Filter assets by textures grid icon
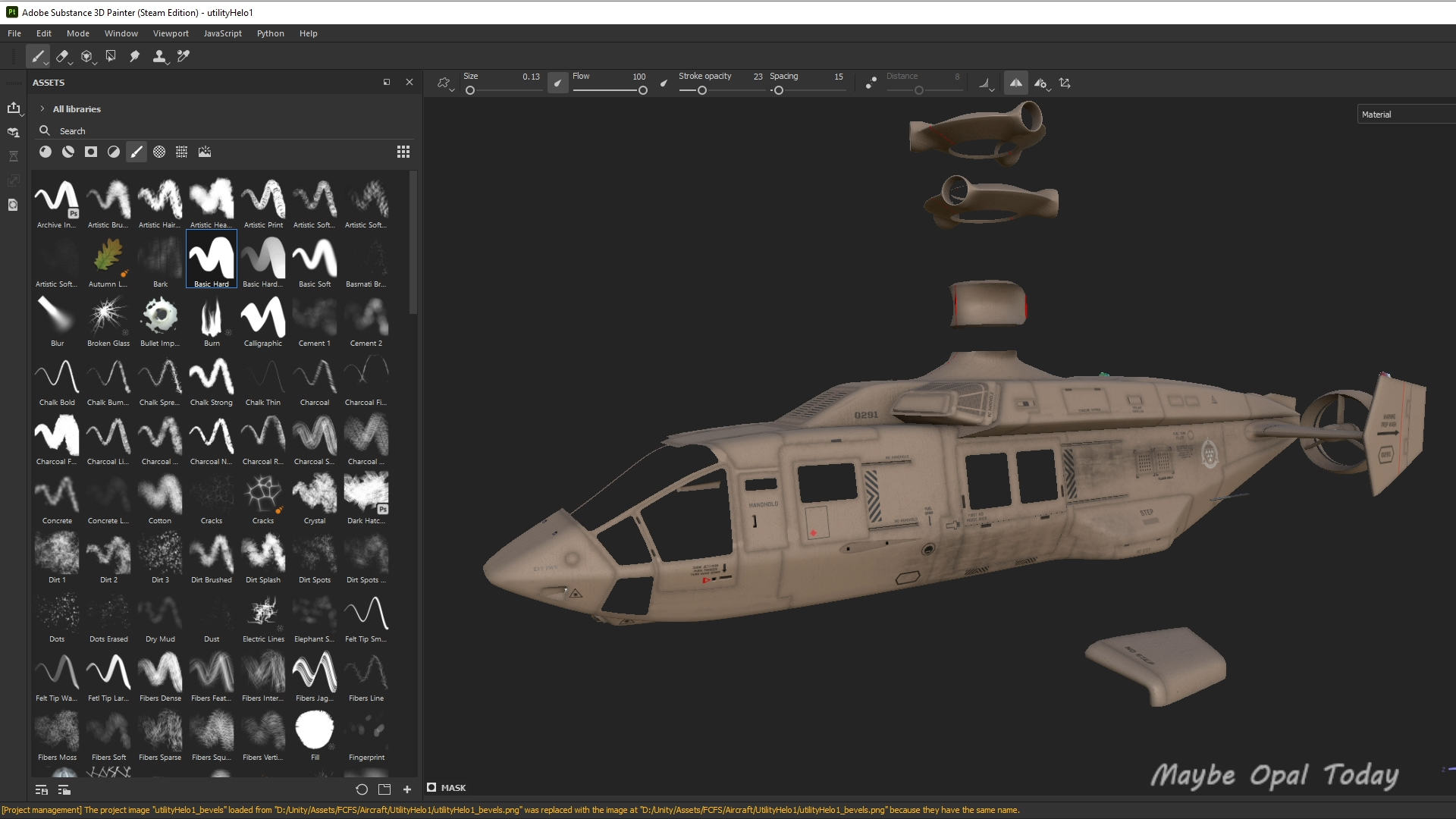 click(182, 152)
